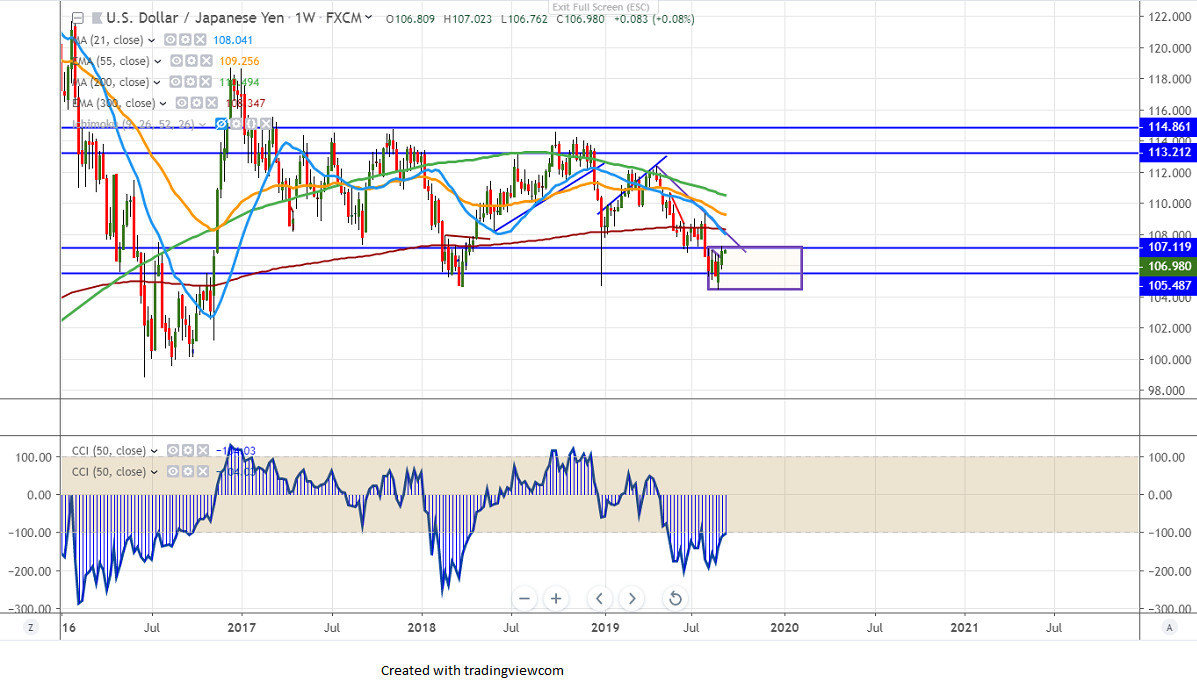
Task: Click the zoom out minus button
Action: click(523, 599)
